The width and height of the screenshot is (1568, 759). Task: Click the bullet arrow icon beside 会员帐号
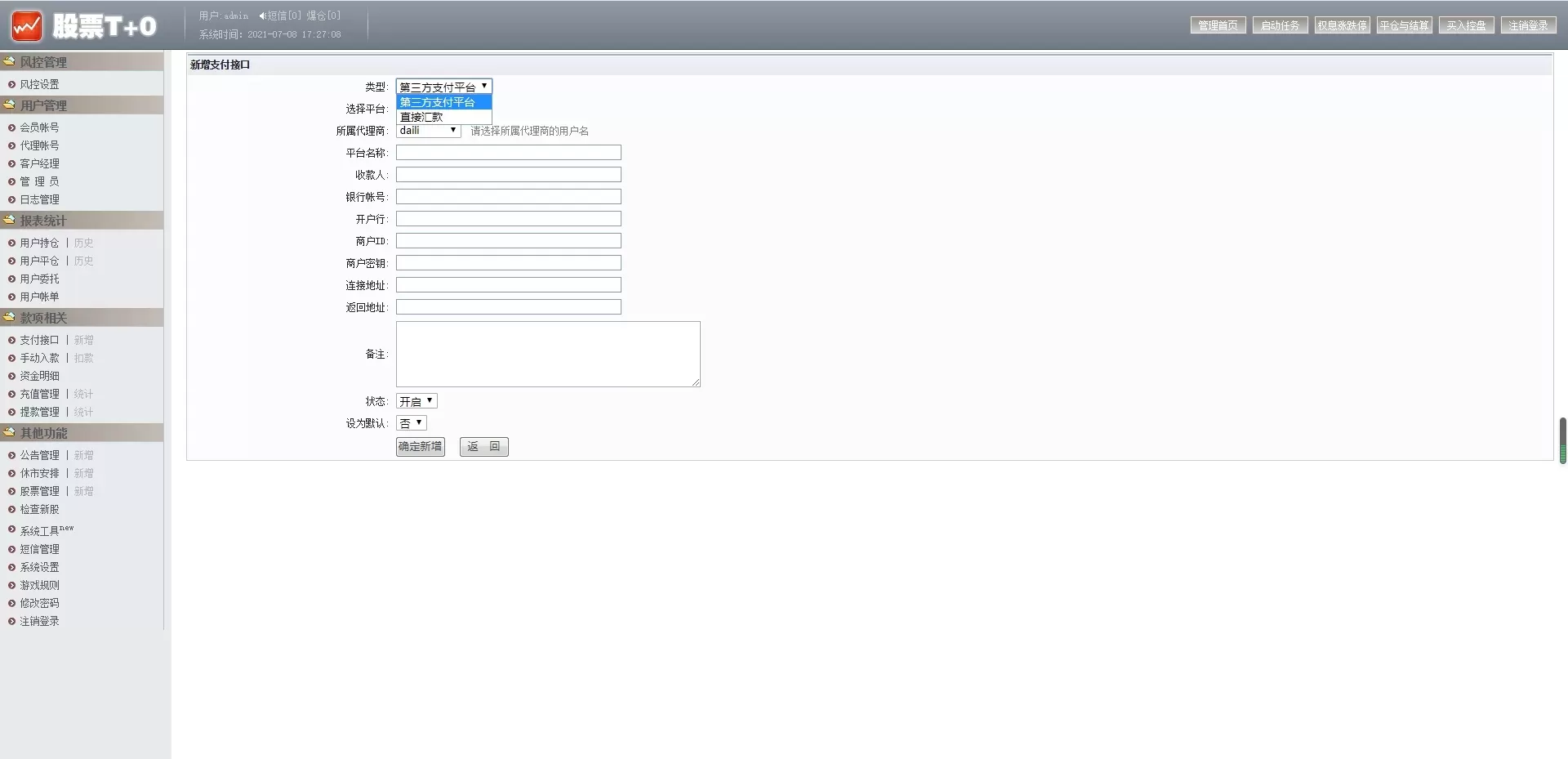pos(11,127)
